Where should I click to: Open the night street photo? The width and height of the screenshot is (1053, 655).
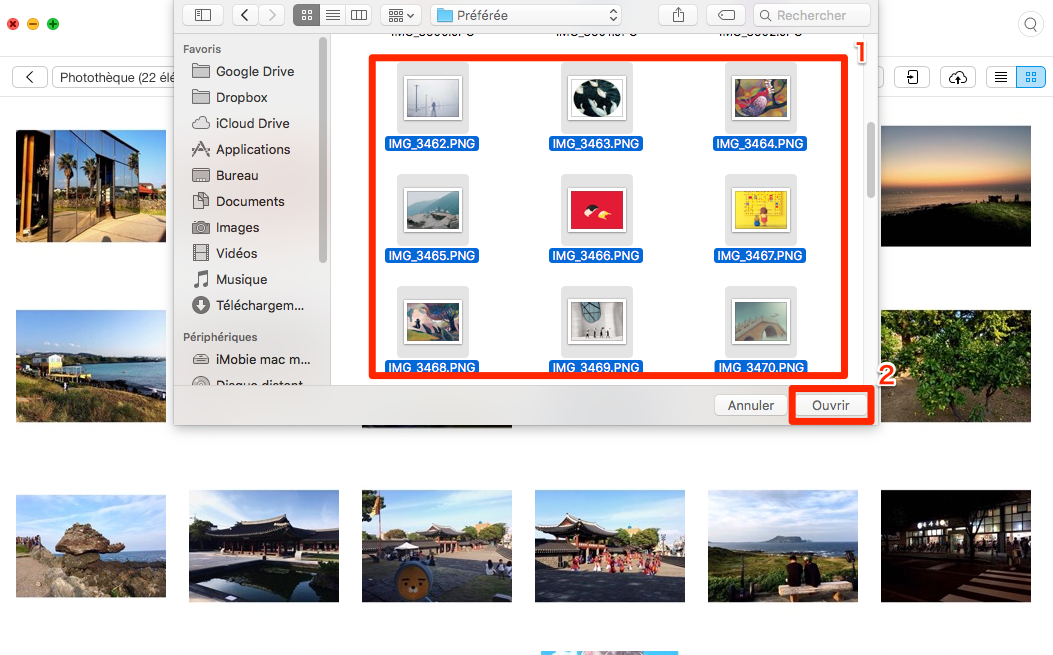(x=956, y=546)
